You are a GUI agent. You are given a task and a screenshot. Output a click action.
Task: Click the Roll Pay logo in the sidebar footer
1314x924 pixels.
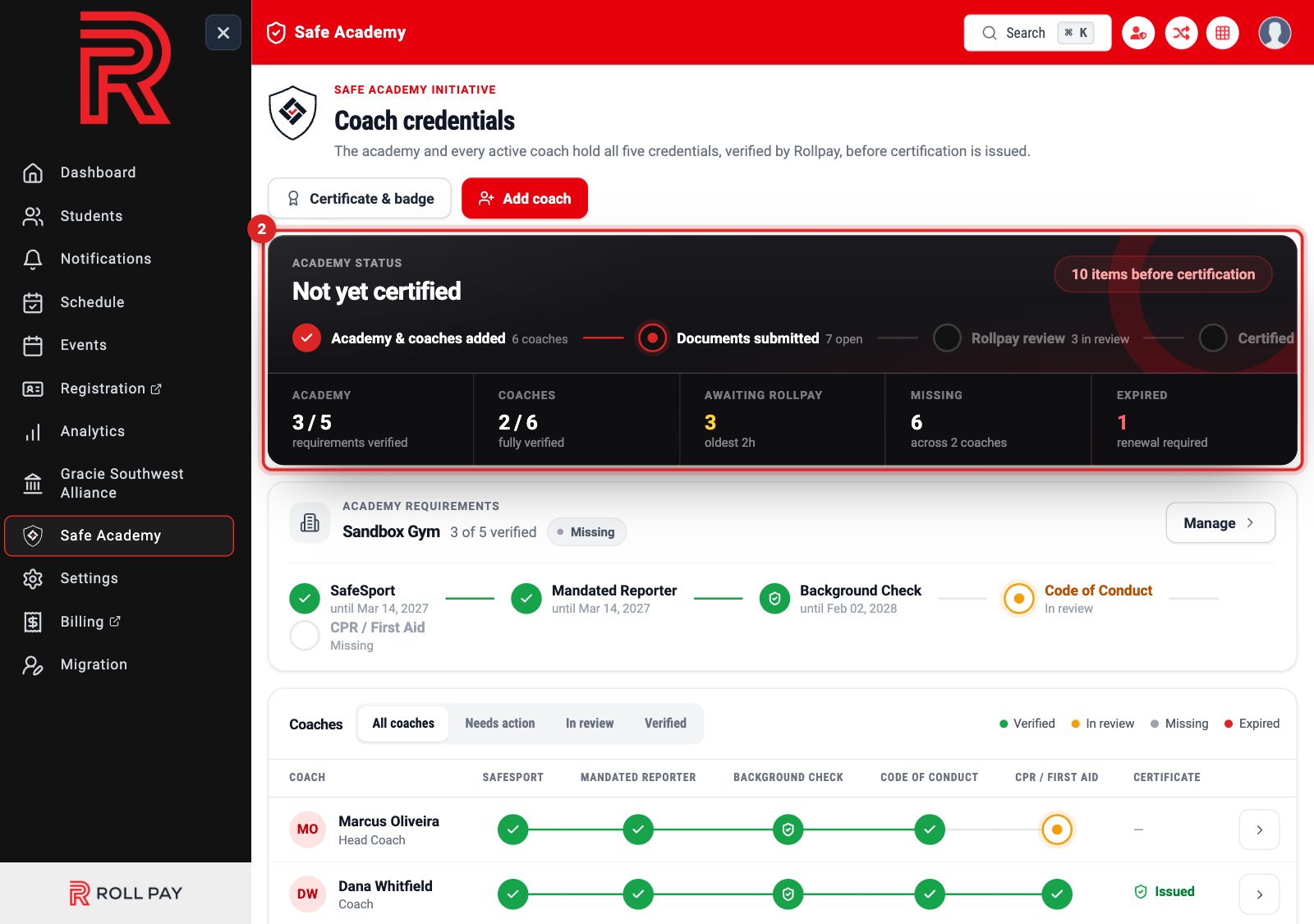(126, 893)
